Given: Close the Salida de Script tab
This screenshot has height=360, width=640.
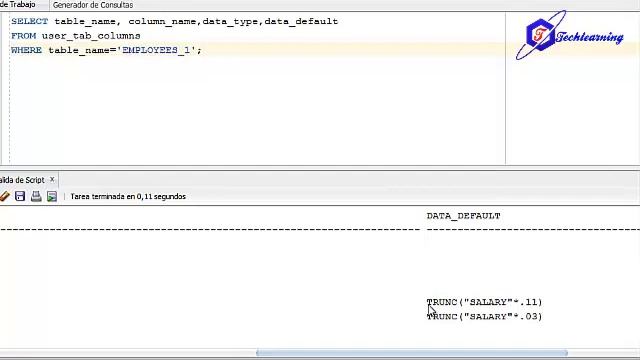Looking at the screenshot, I should [x=52, y=180].
